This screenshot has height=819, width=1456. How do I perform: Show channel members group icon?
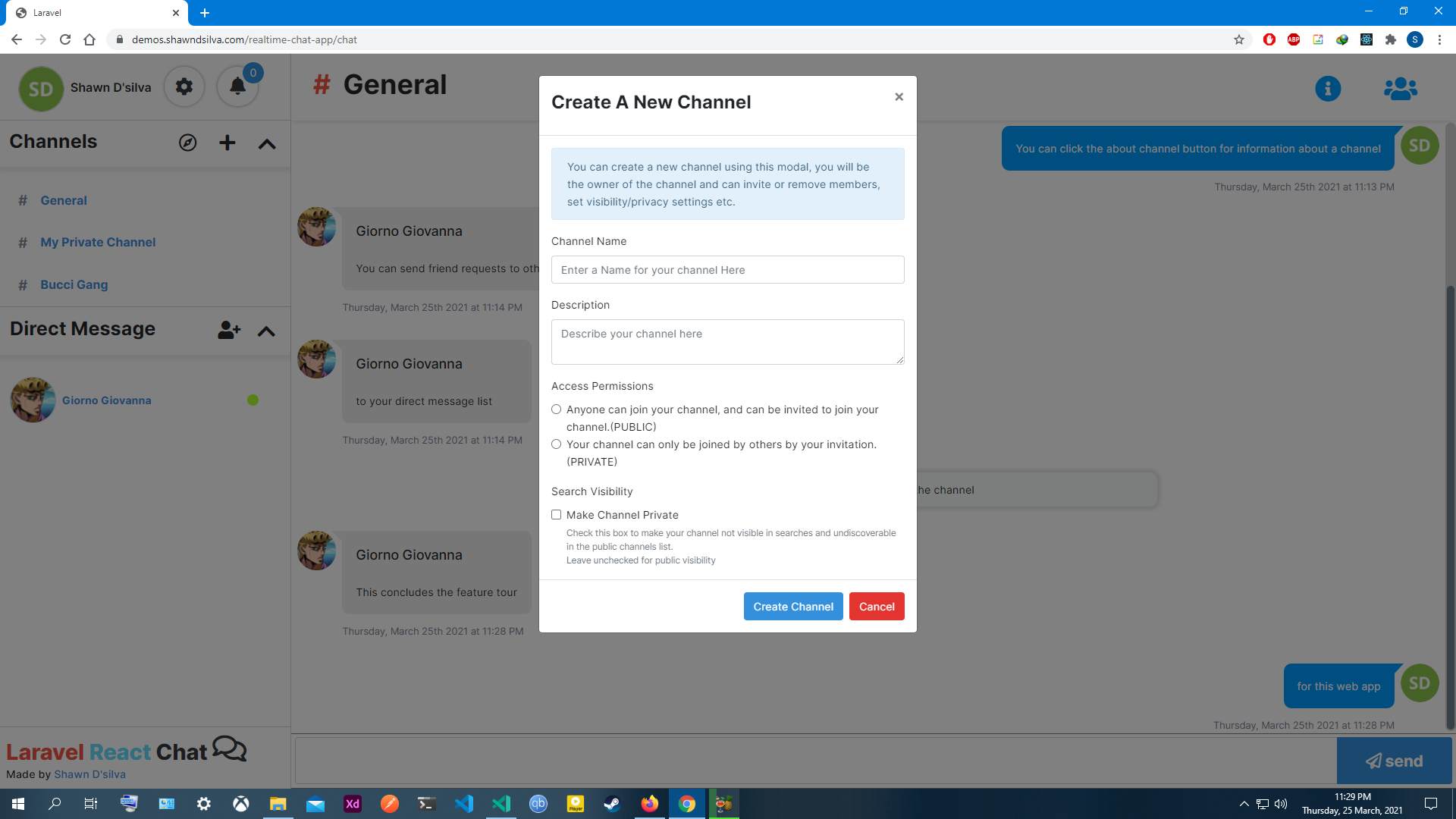tap(1400, 89)
